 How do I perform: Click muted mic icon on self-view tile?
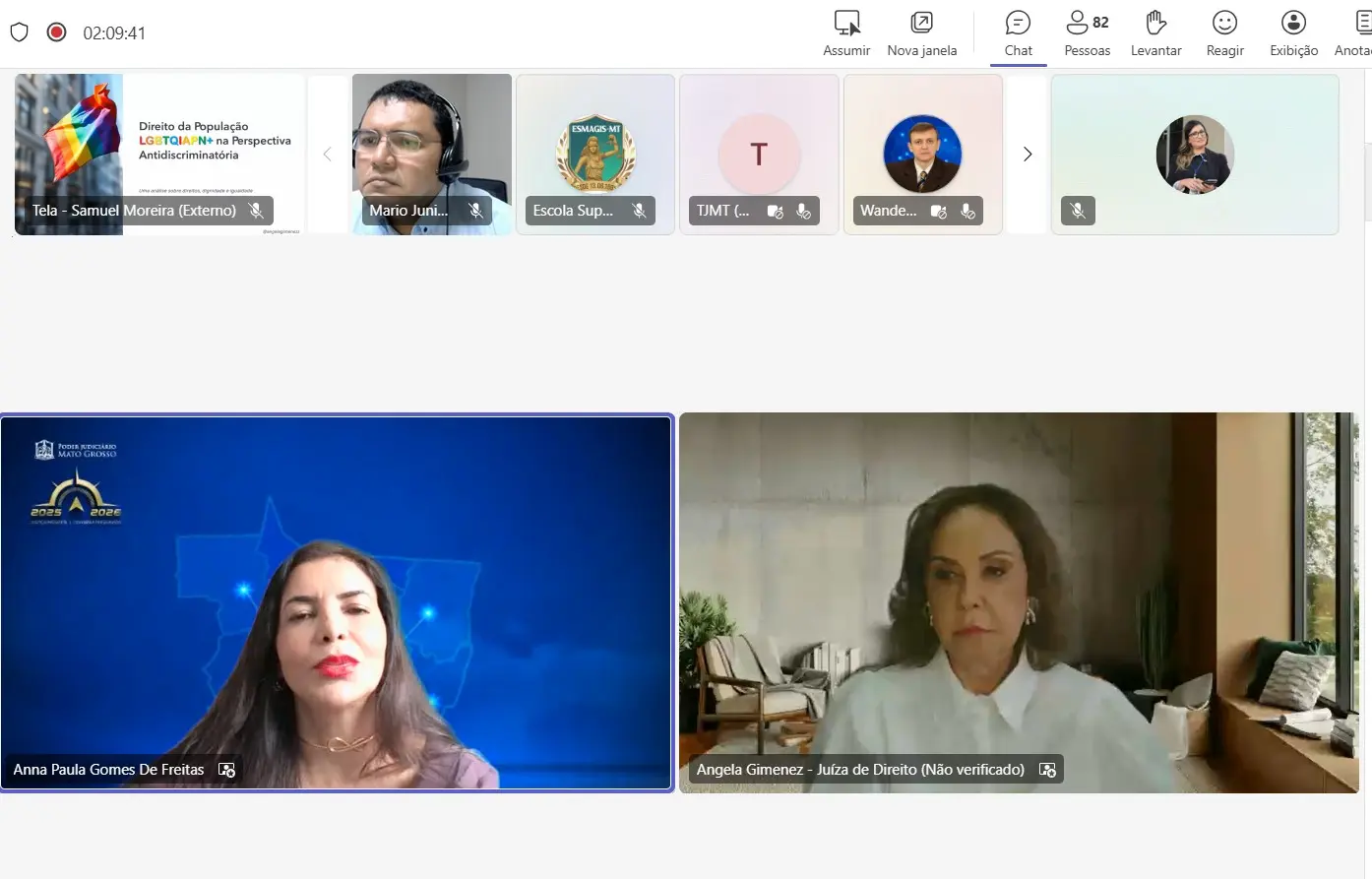(x=1078, y=211)
